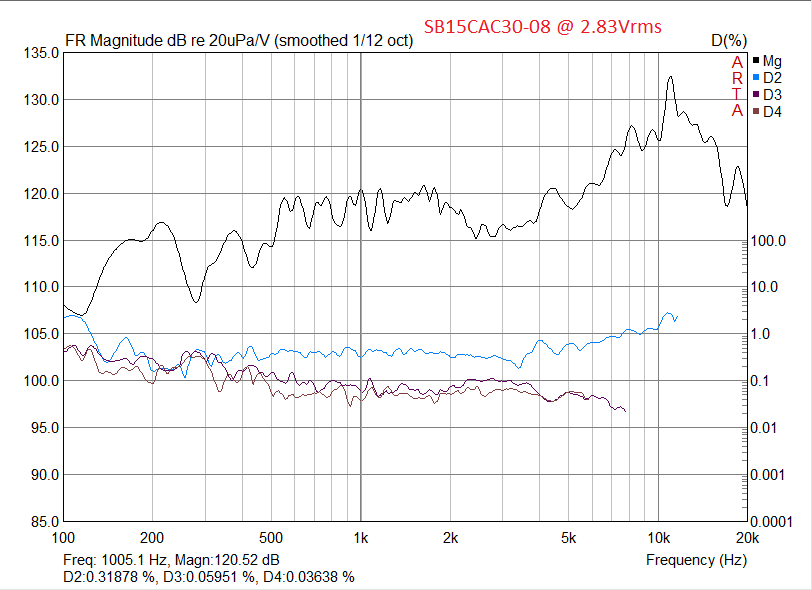Click the 200 frequency axis tick label
The image size is (812, 590).
click(152, 538)
